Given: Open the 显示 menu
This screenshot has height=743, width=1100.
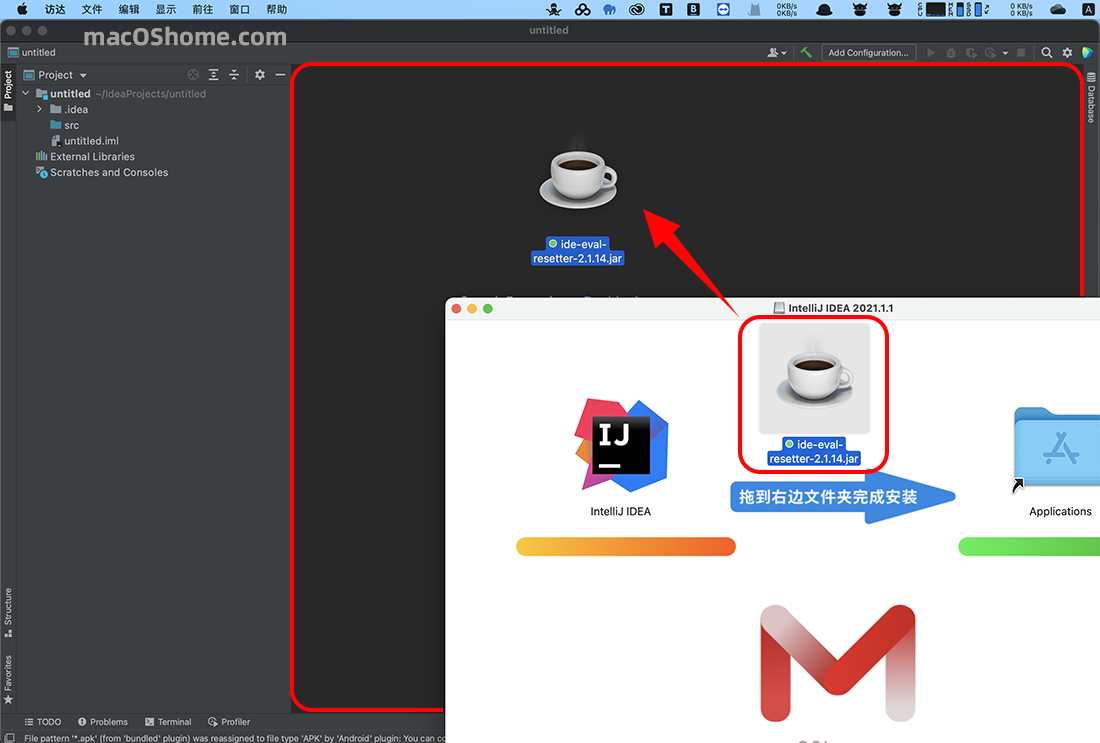Looking at the screenshot, I should pos(166,10).
